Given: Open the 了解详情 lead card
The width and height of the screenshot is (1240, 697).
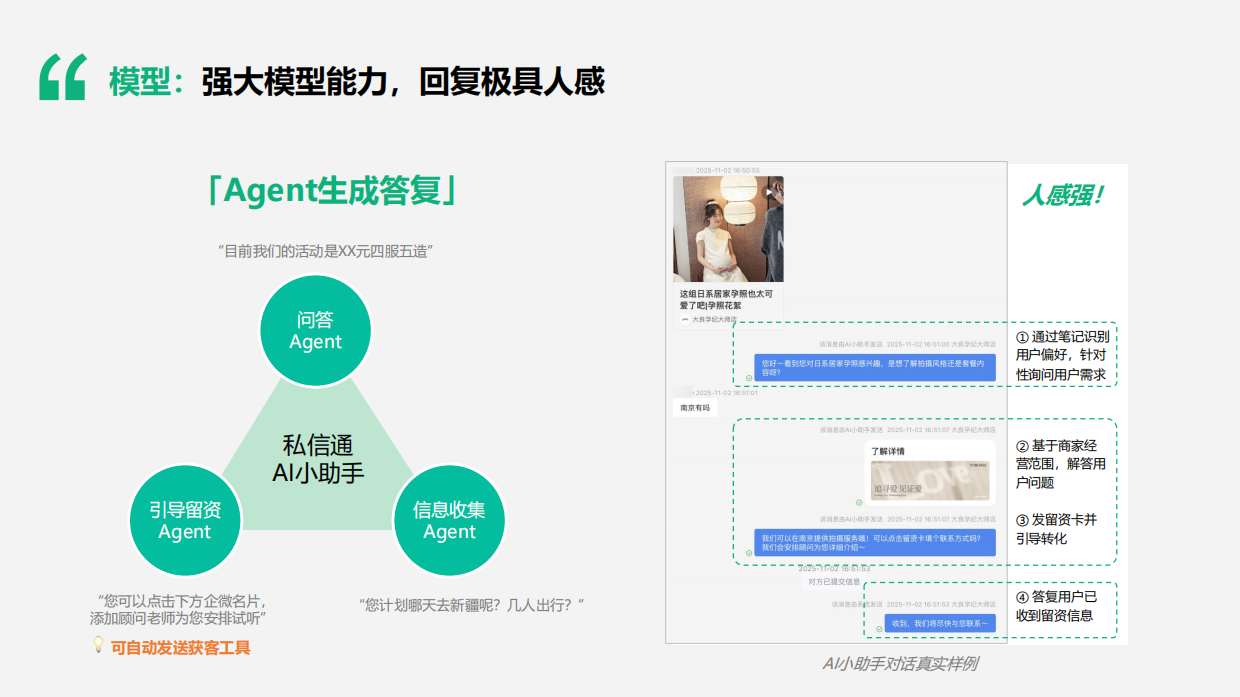Looking at the screenshot, I should click(x=930, y=474).
